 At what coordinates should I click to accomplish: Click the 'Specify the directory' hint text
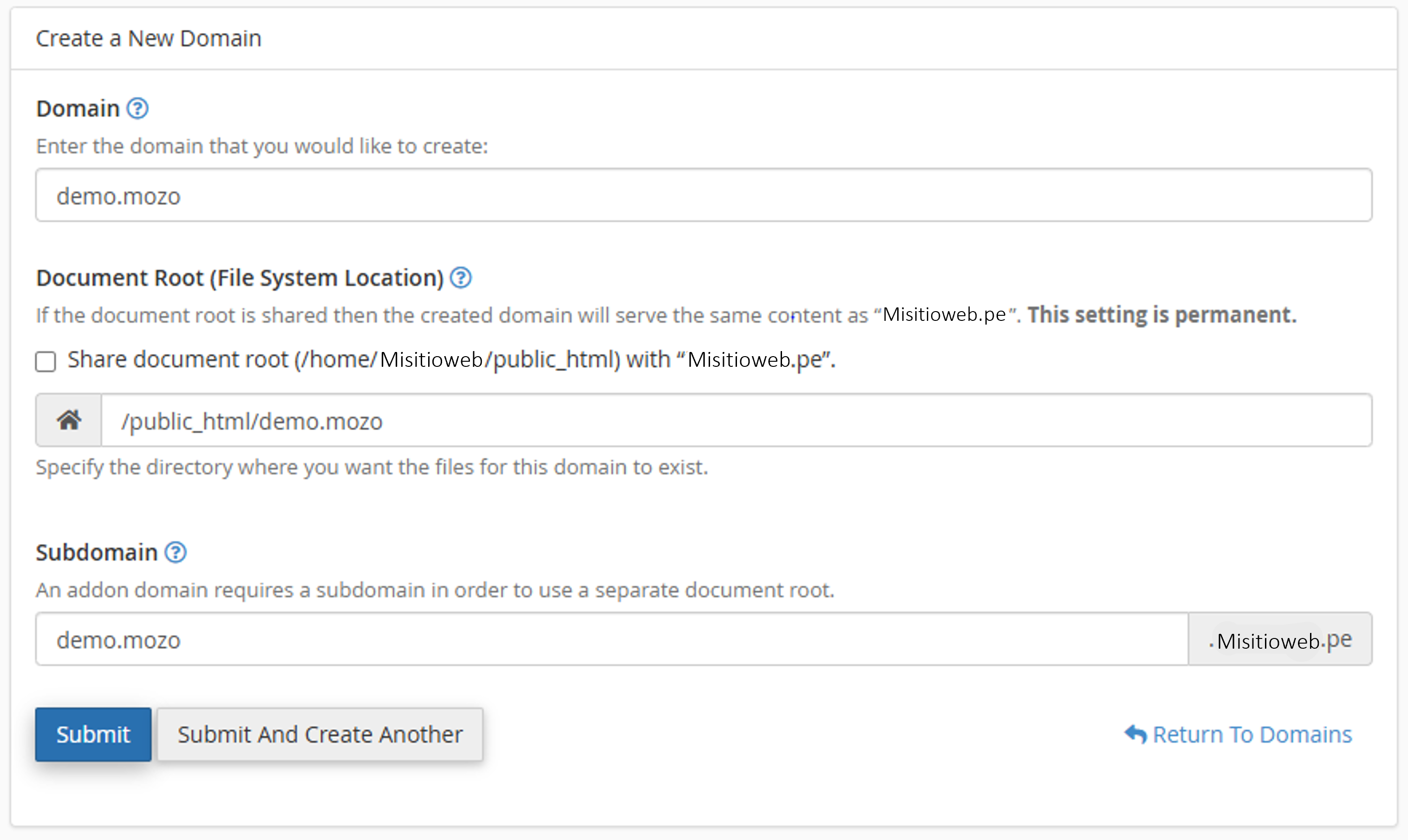point(371,467)
